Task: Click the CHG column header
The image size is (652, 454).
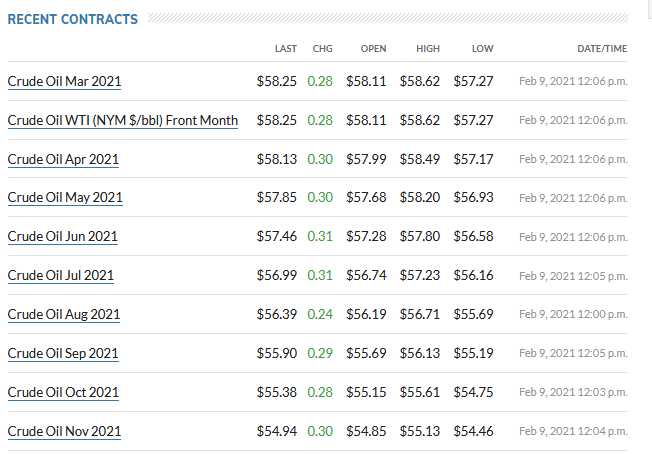Action: pos(322,49)
